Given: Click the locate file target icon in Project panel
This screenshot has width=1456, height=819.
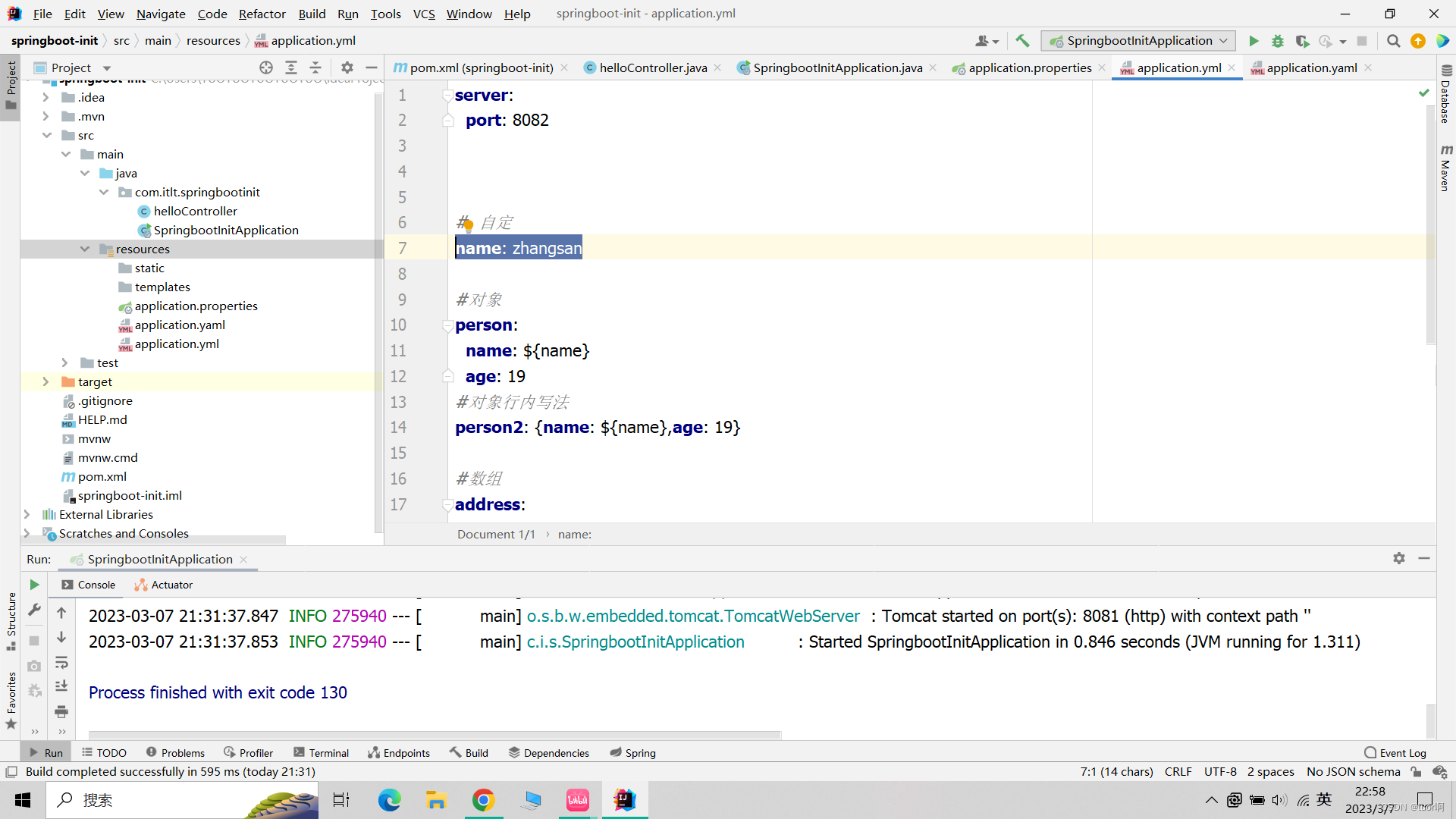Looking at the screenshot, I should tap(265, 67).
